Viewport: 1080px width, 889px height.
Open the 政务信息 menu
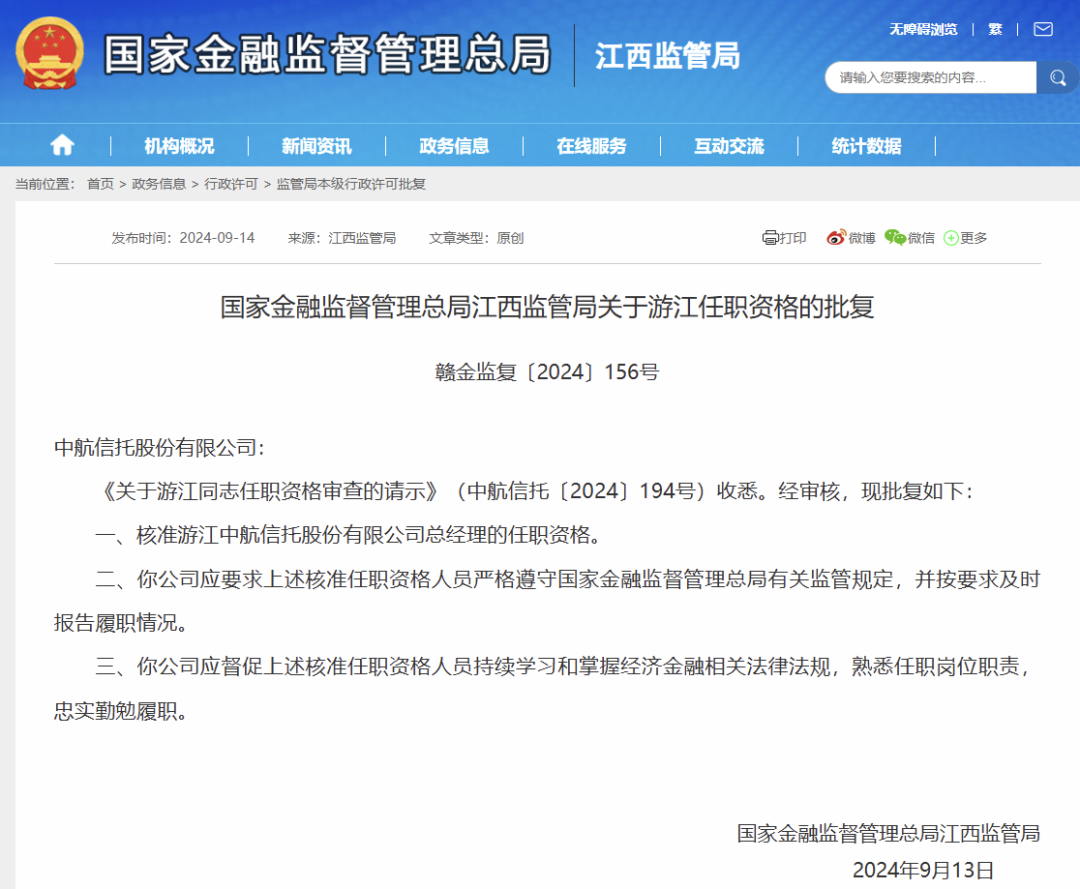(x=454, y=146)
